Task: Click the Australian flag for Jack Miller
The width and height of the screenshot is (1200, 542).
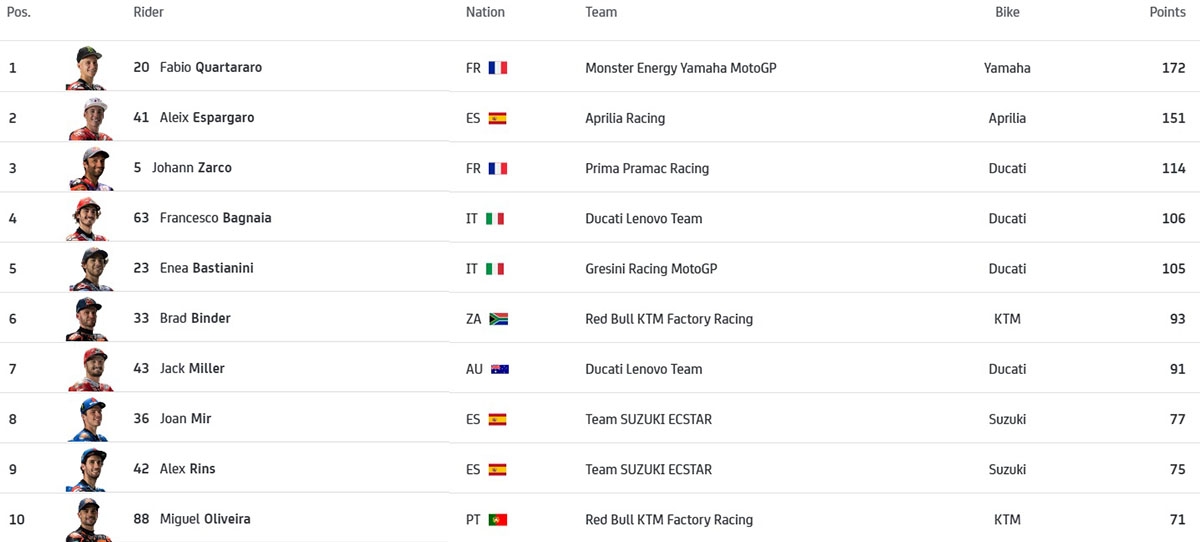Action: 500,369
